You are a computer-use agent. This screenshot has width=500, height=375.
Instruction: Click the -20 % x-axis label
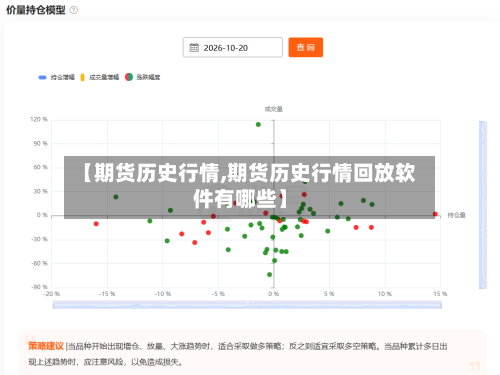pyautogui.click(x=52, y=294)
